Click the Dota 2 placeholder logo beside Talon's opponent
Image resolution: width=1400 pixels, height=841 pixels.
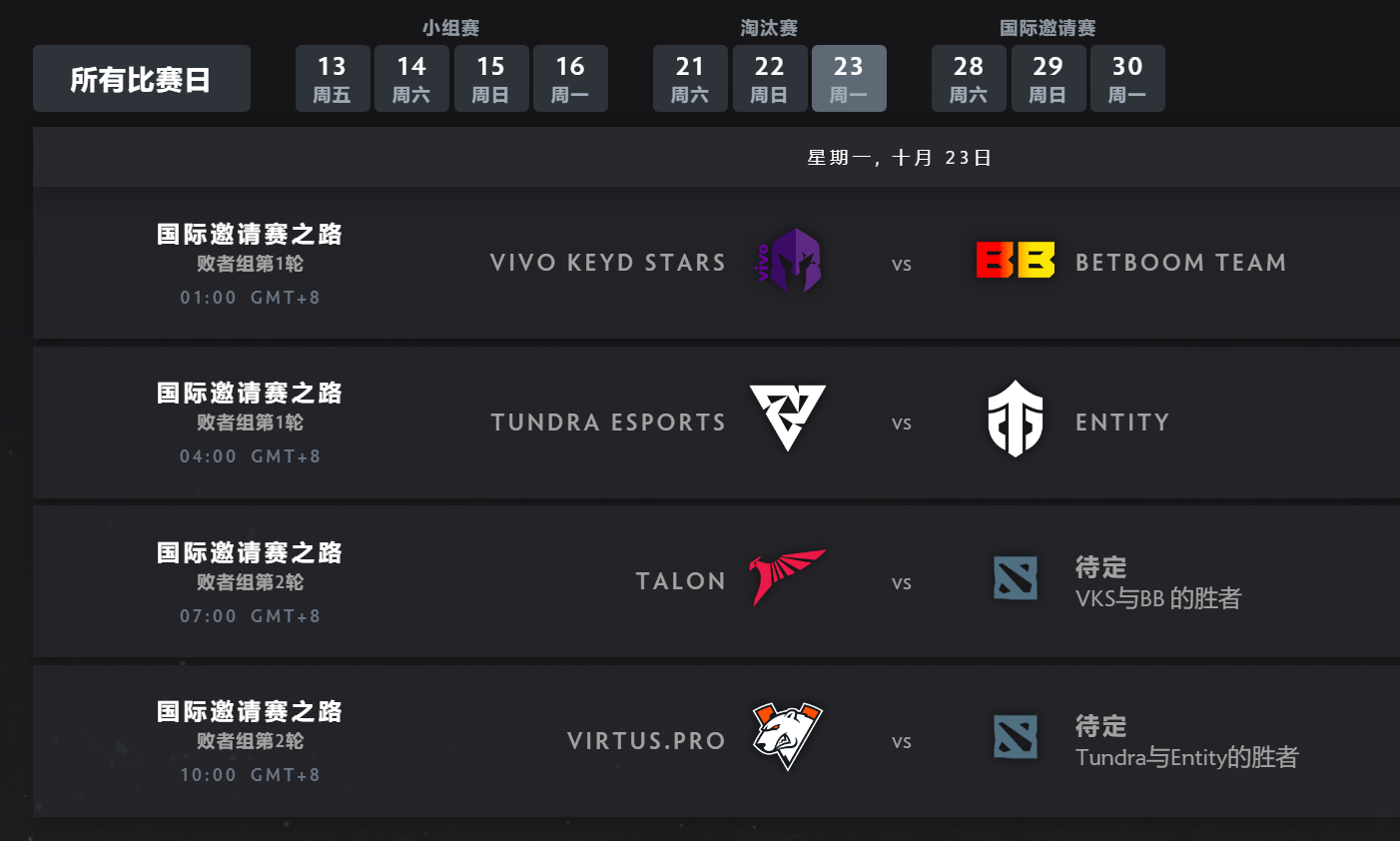coord(1015,580)
